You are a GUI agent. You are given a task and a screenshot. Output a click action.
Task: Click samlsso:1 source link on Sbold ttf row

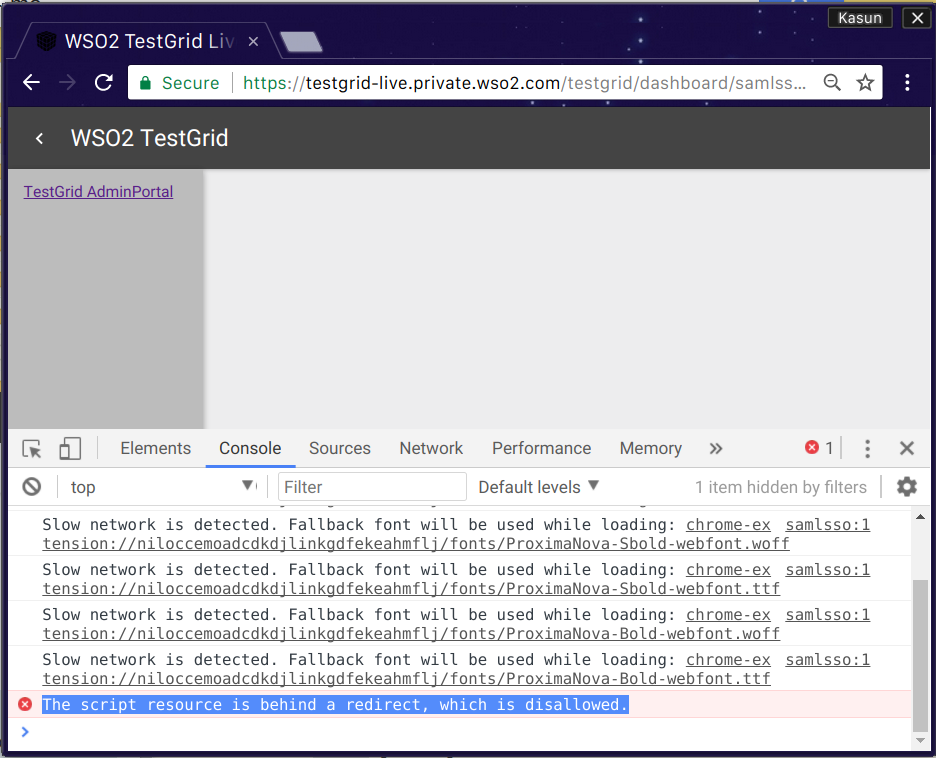[x=827, y=570]
